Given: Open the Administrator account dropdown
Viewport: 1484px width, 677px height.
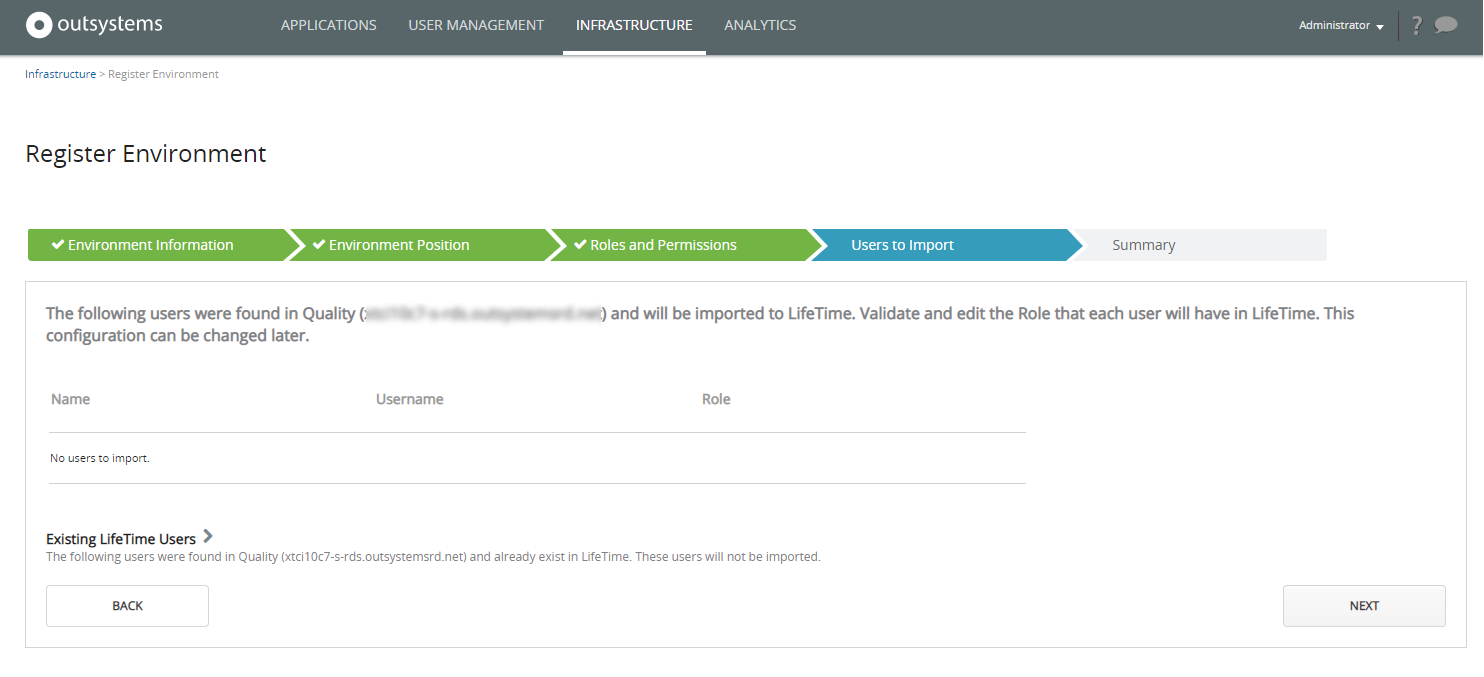Looking at the screenshot, I should point(1340,25).
